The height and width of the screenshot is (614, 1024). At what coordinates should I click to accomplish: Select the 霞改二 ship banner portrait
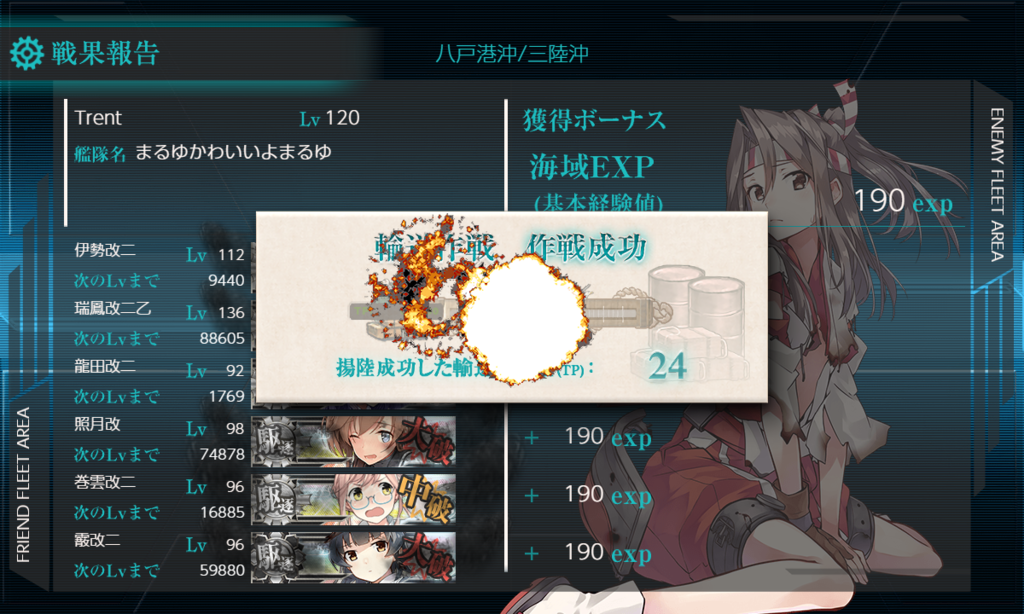click(353, 558)
